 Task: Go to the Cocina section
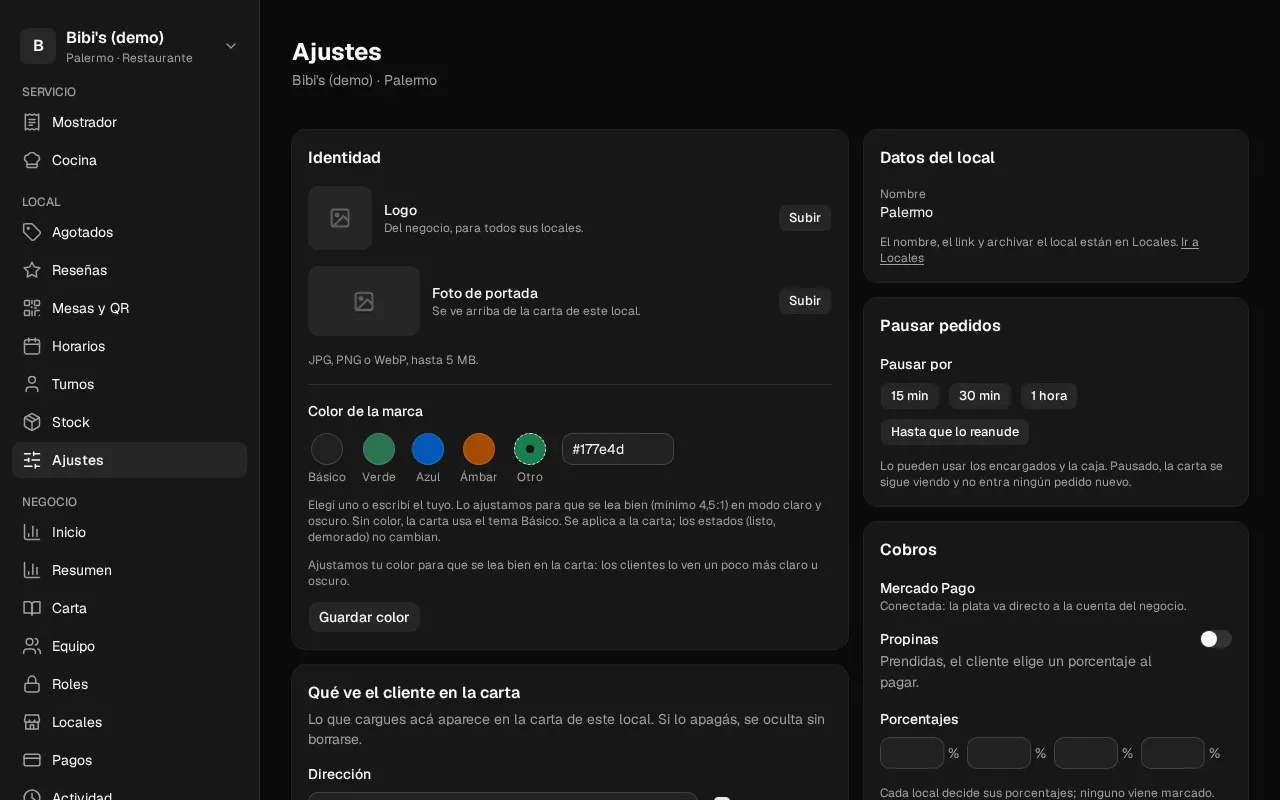tap(129, 160)
